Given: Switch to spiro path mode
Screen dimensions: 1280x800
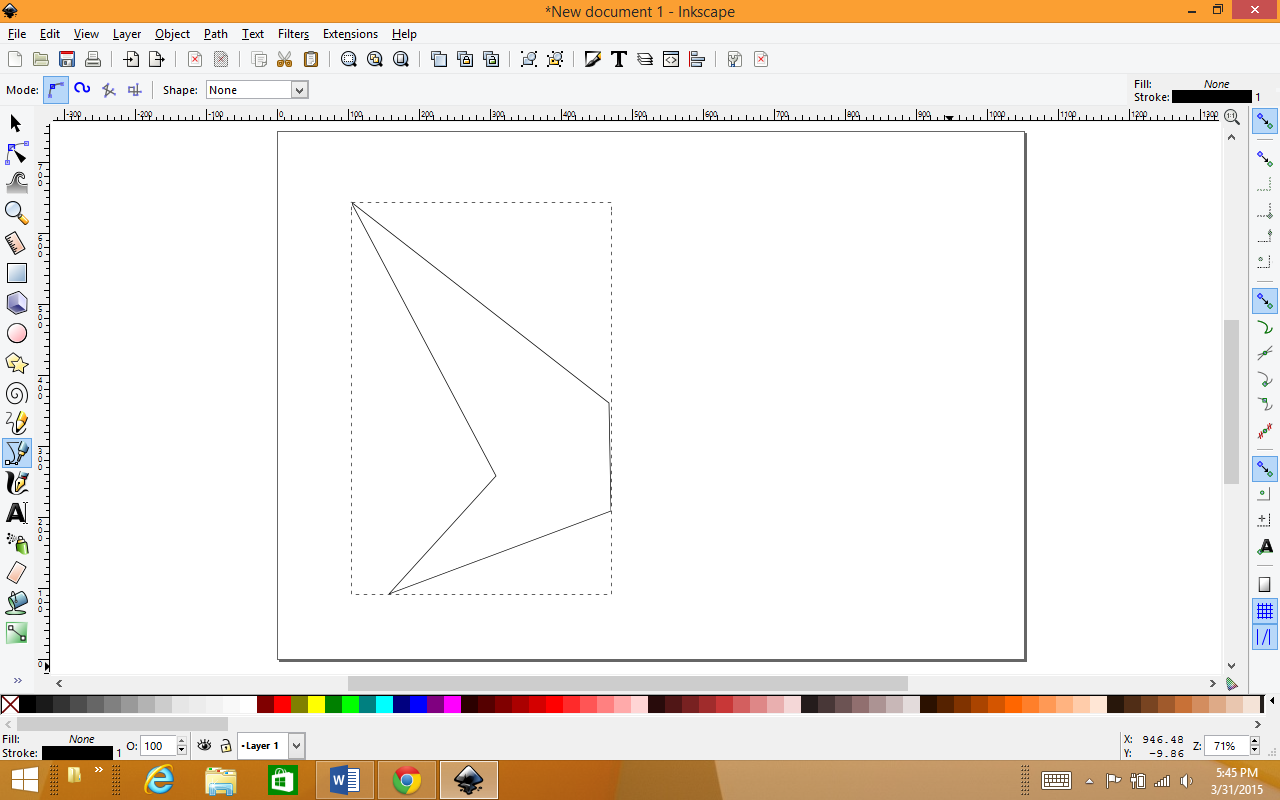Looking at the screenshot, I should [x=82, y=89].
